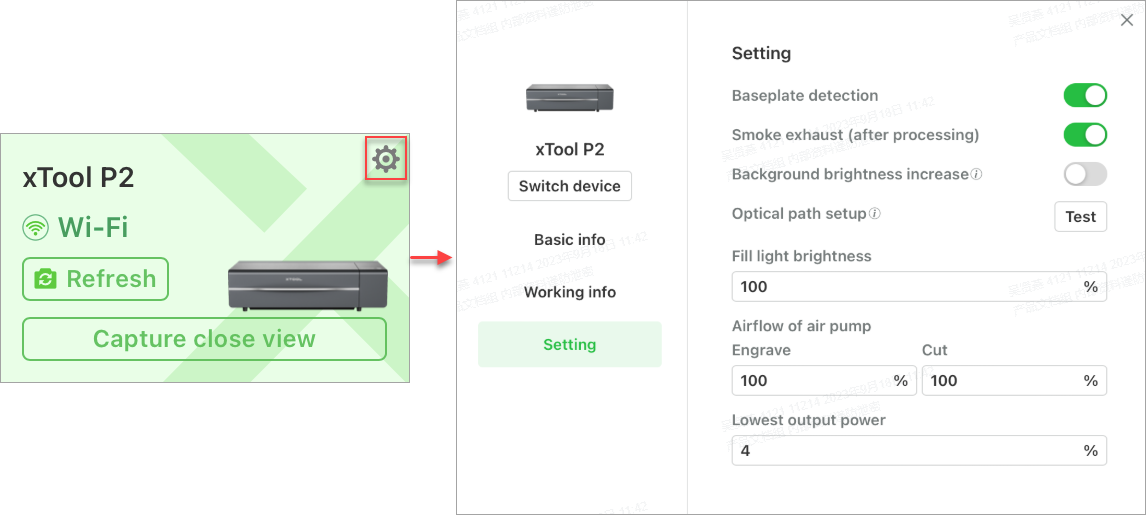Click the Refresh button
Image resolution: width=1146 pixels, height=515 pixels.
pos(96,279)
